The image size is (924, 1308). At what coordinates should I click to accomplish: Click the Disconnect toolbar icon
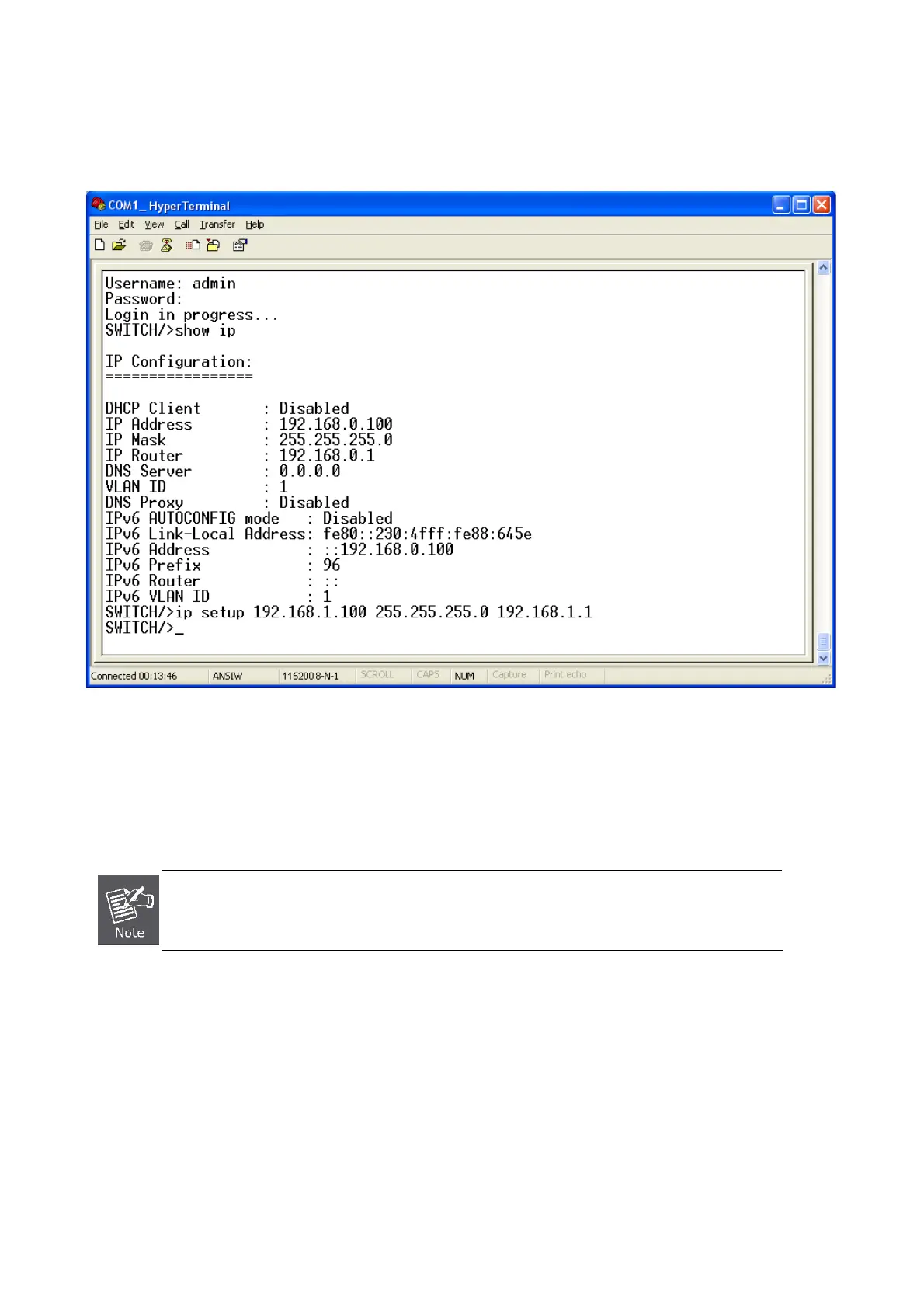coord(166,245)
